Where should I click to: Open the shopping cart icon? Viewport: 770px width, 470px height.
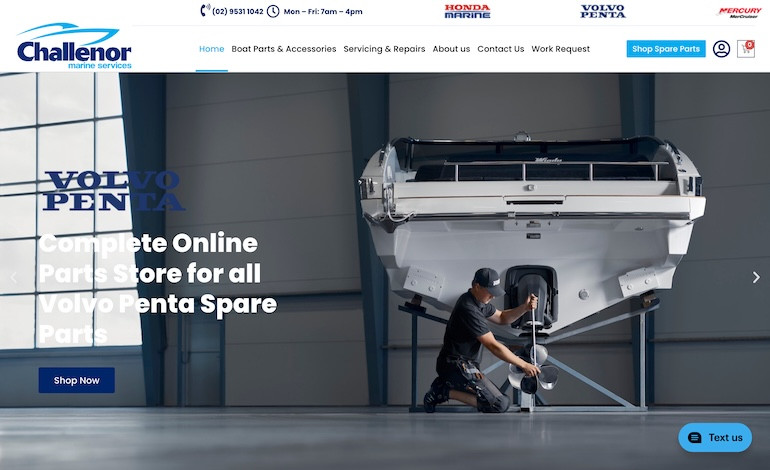pyautogui.click(x=745, y=49)
